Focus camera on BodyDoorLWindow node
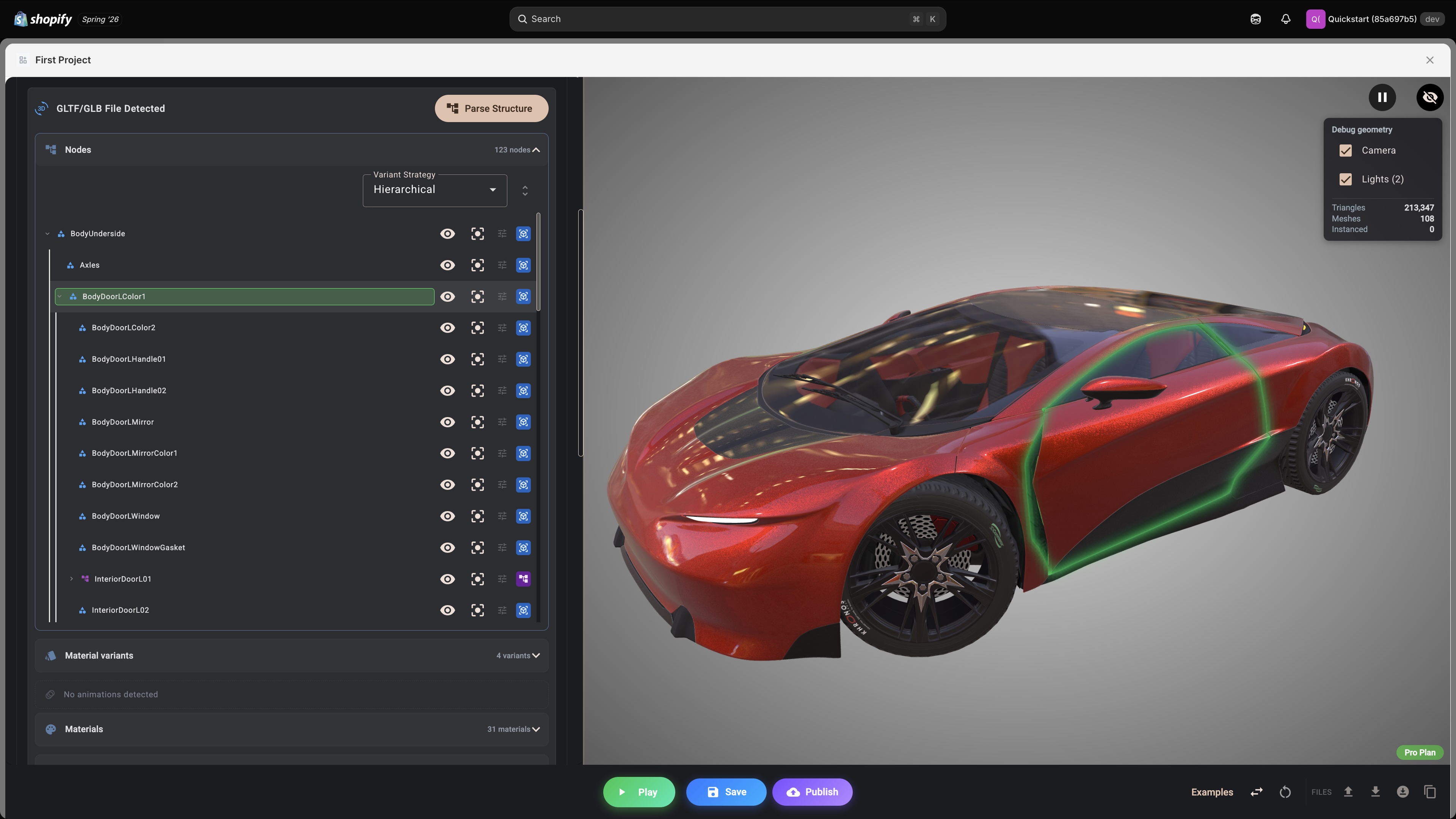Screen dimensions: 1456x819 pos(478,516)
